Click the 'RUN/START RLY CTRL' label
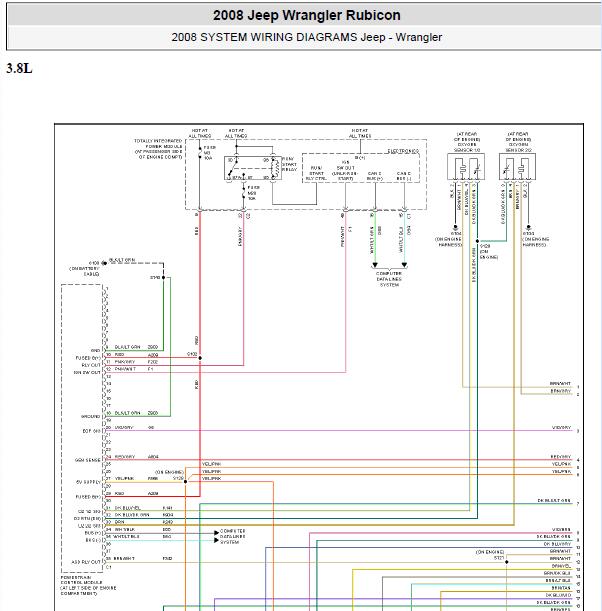This screenshot has width=602, height=611. (316, 173)
